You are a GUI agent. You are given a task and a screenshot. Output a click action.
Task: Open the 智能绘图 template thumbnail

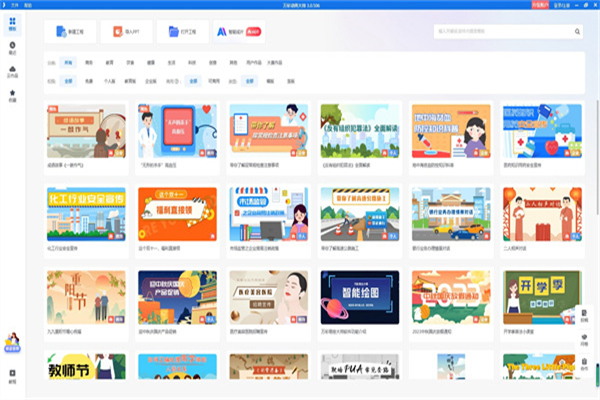pos(358,296)
